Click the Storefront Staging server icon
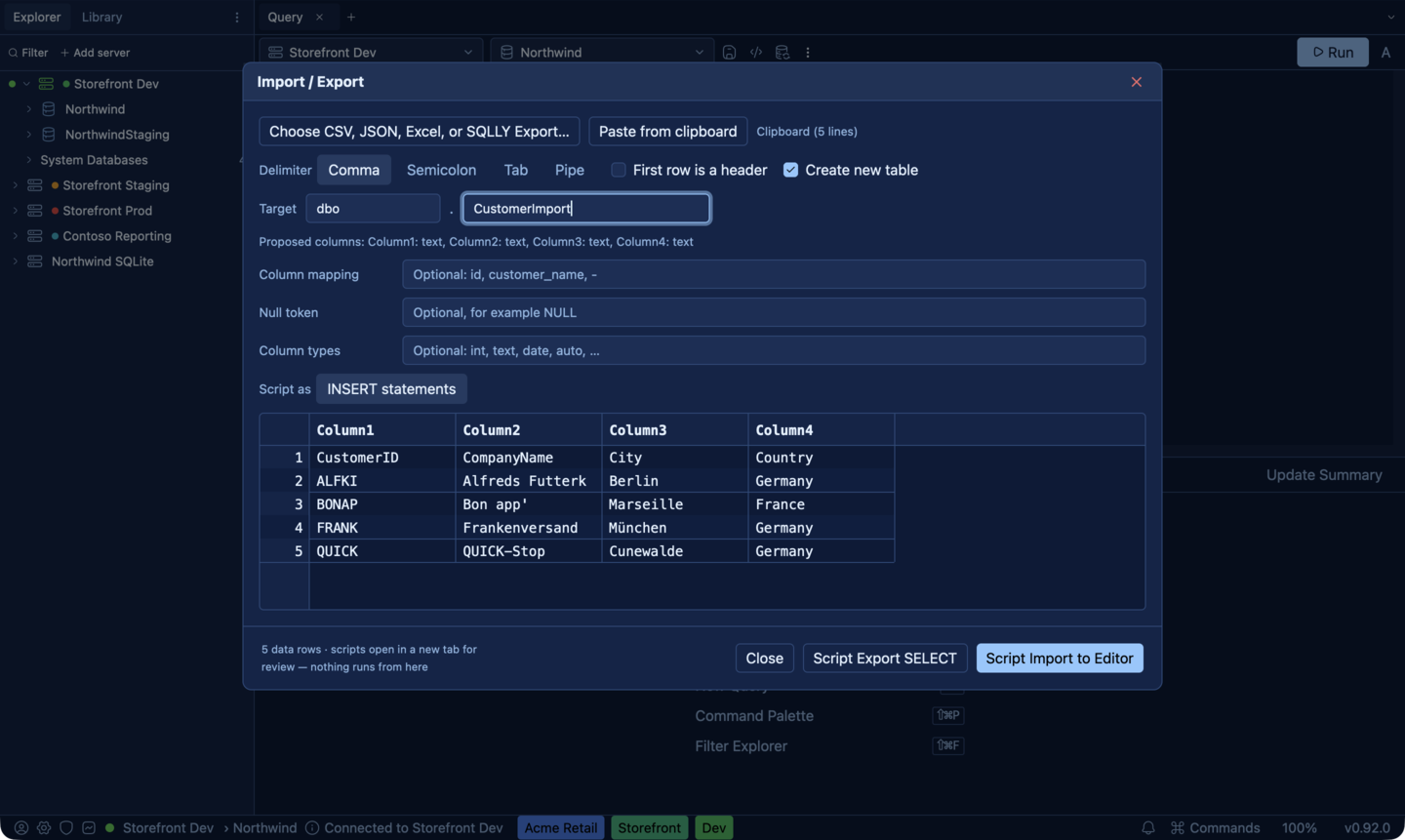Screen dimensions: 1405x840 pos(35,185)
